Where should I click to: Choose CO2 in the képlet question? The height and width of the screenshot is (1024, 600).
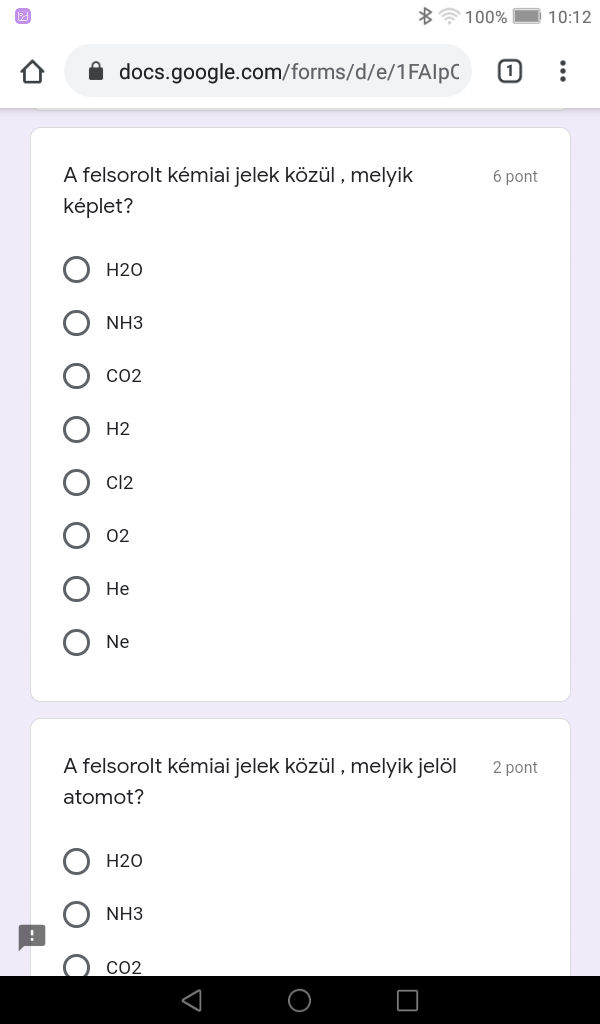coord(77,376)
